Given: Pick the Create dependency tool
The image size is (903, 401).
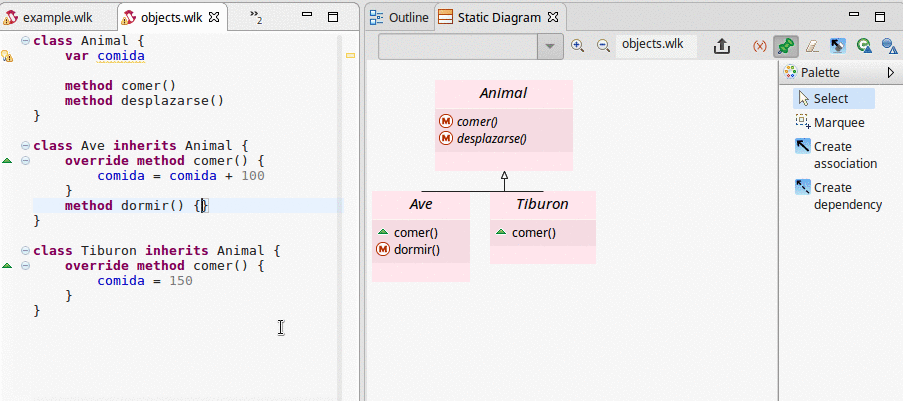Looking at the screenshot, I should coord(838,196).
